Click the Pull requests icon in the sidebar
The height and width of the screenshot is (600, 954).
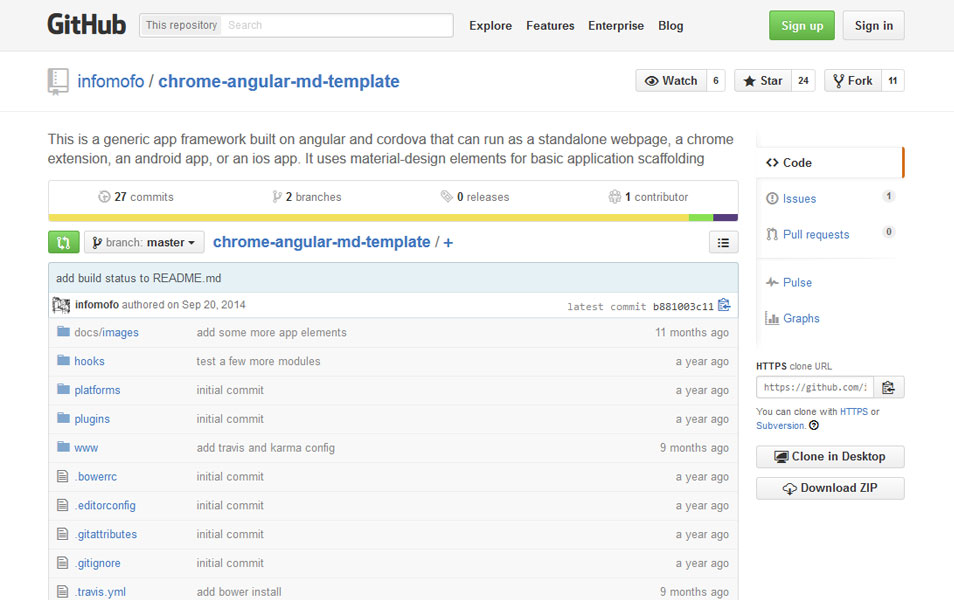tap(772, 234)
